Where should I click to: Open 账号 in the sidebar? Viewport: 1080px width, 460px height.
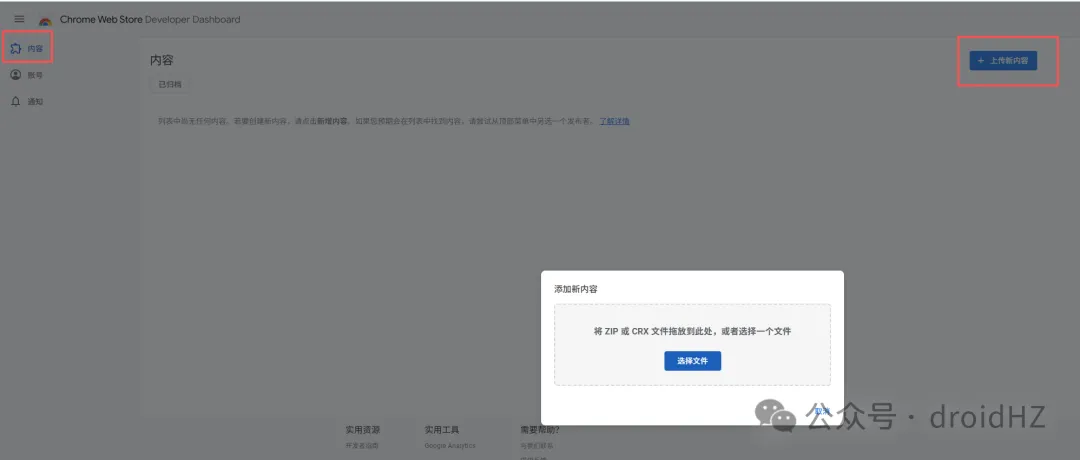tap(28, 75)
